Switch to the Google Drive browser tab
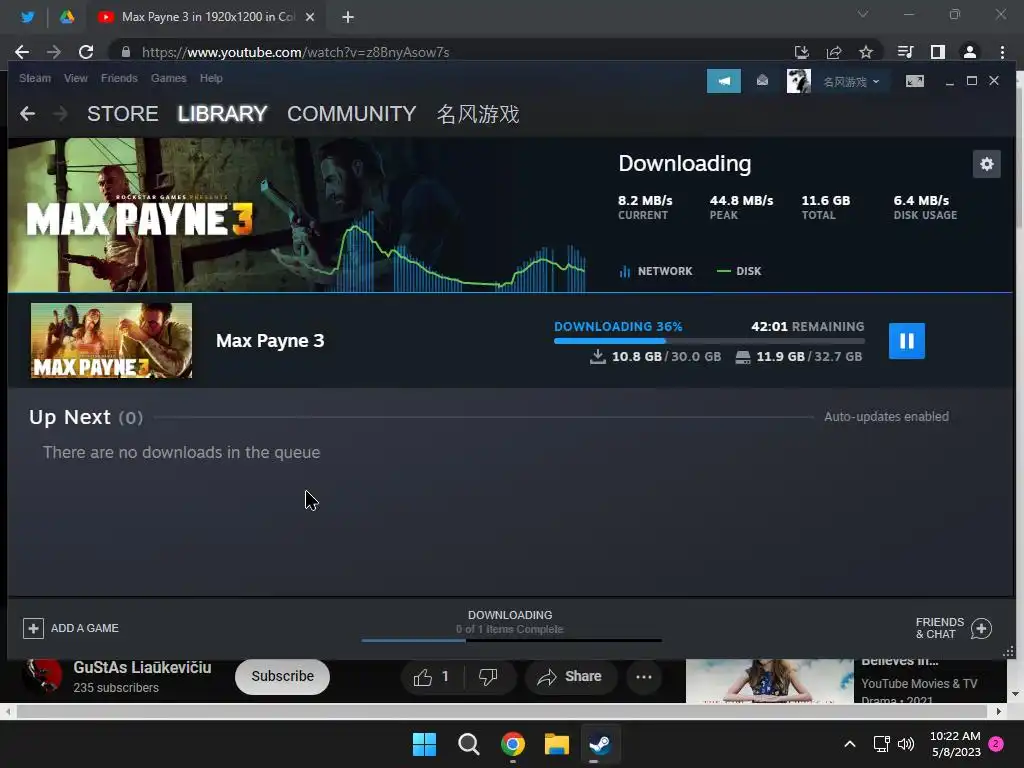This screenshot has width=1024, height=768. [67, 17]
